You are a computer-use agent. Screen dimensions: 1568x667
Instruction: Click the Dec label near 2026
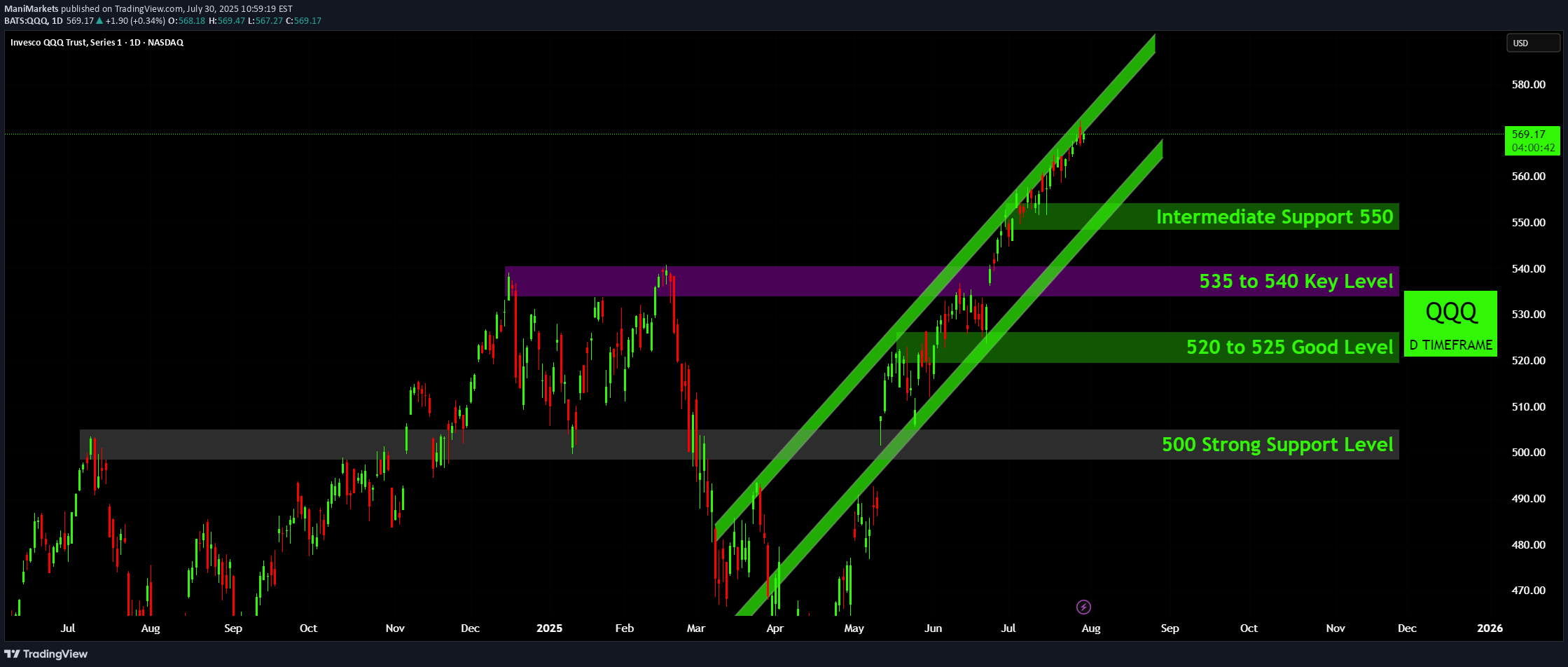tap(1407, 628)
